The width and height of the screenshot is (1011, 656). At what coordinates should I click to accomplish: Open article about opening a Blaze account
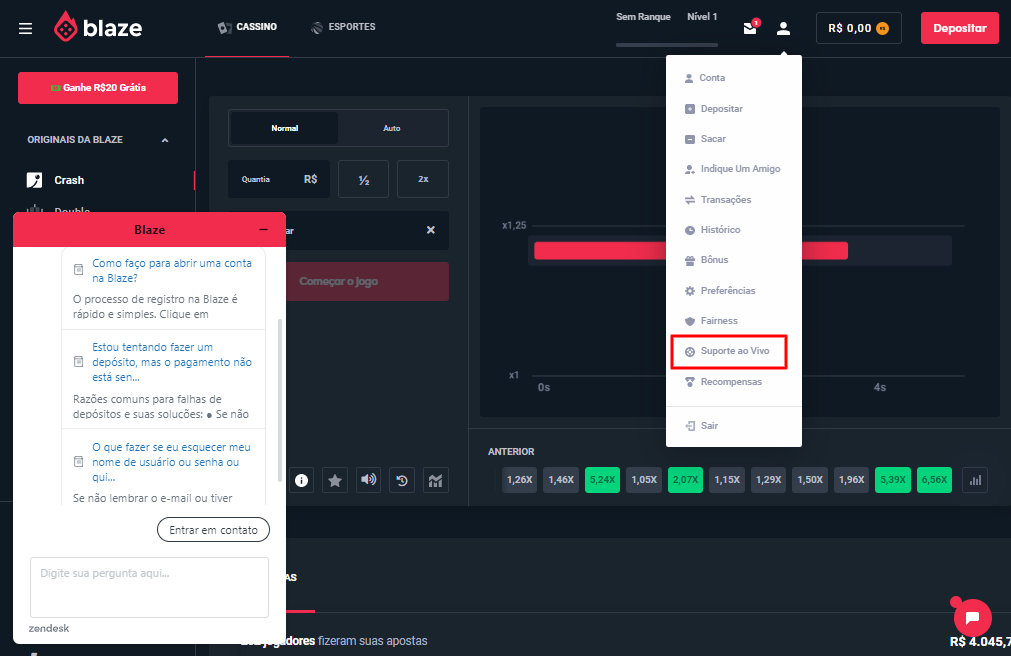pyautogui.click(x=172, y=271)
